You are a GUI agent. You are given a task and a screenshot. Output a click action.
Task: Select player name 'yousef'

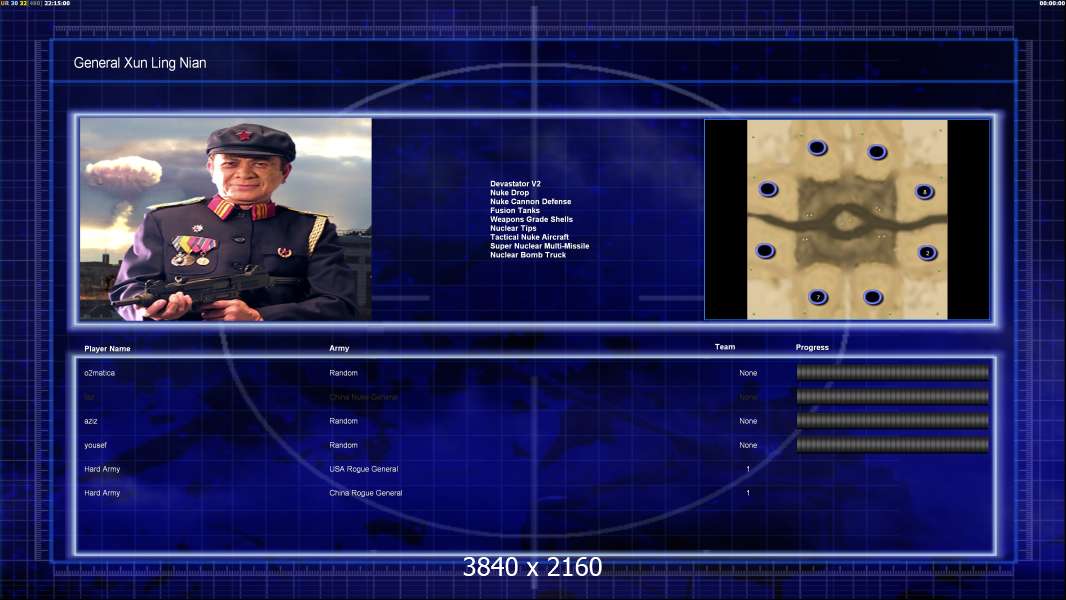point(95,445)
